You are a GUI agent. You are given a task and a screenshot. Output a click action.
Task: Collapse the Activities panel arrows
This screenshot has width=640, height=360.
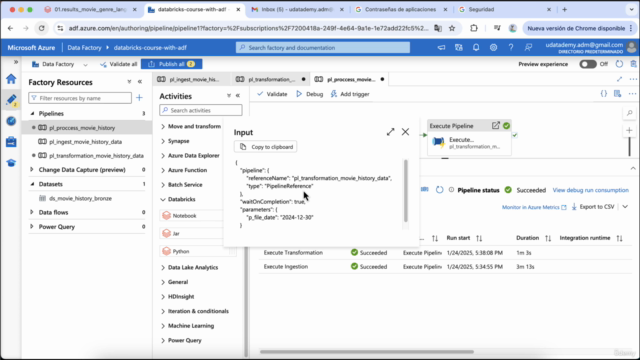click(x=238, y=96)
